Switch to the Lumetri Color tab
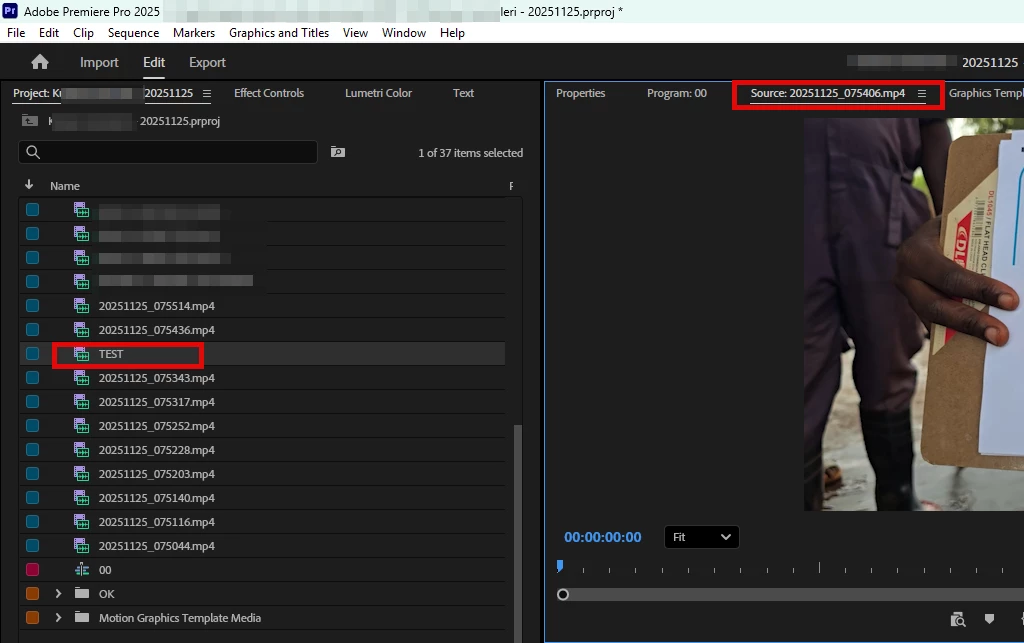This screenshot has width=1024, height=643. [x=378, y=93]
